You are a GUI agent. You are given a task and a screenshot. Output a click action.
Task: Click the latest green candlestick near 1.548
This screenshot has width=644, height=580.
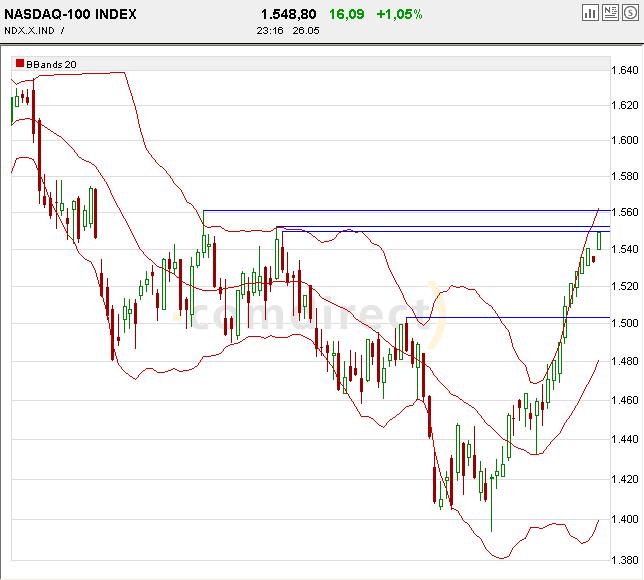(x=599, y=241)
